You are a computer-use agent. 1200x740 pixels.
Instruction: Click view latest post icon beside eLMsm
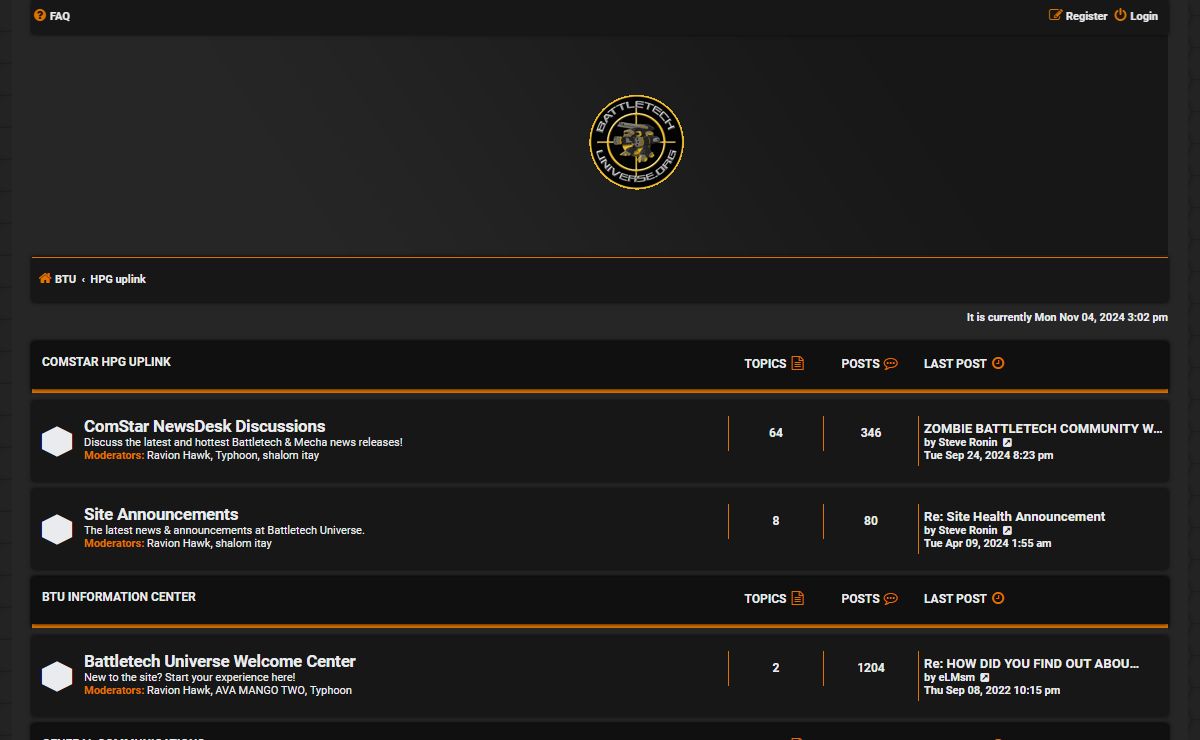986,677
